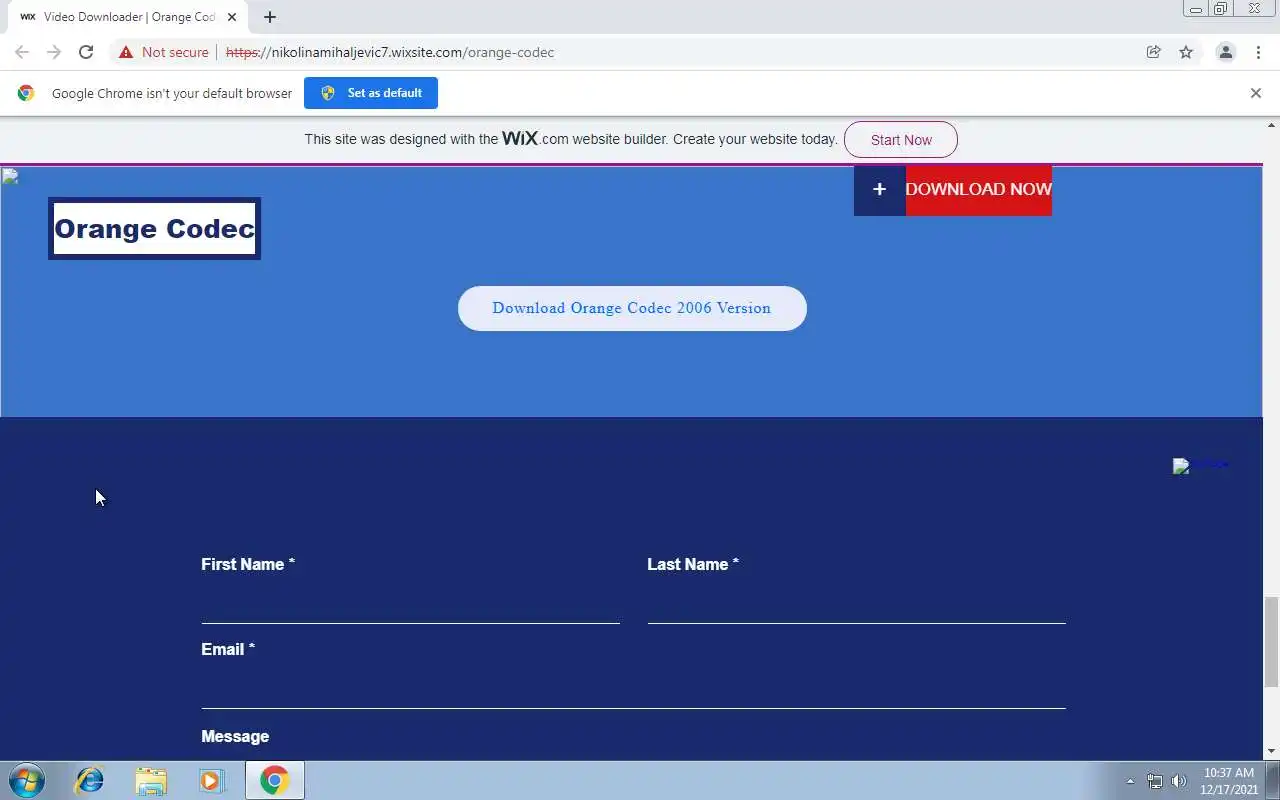Open the Chrome profile icon
1280x800 pixels.
point(1225,52)
